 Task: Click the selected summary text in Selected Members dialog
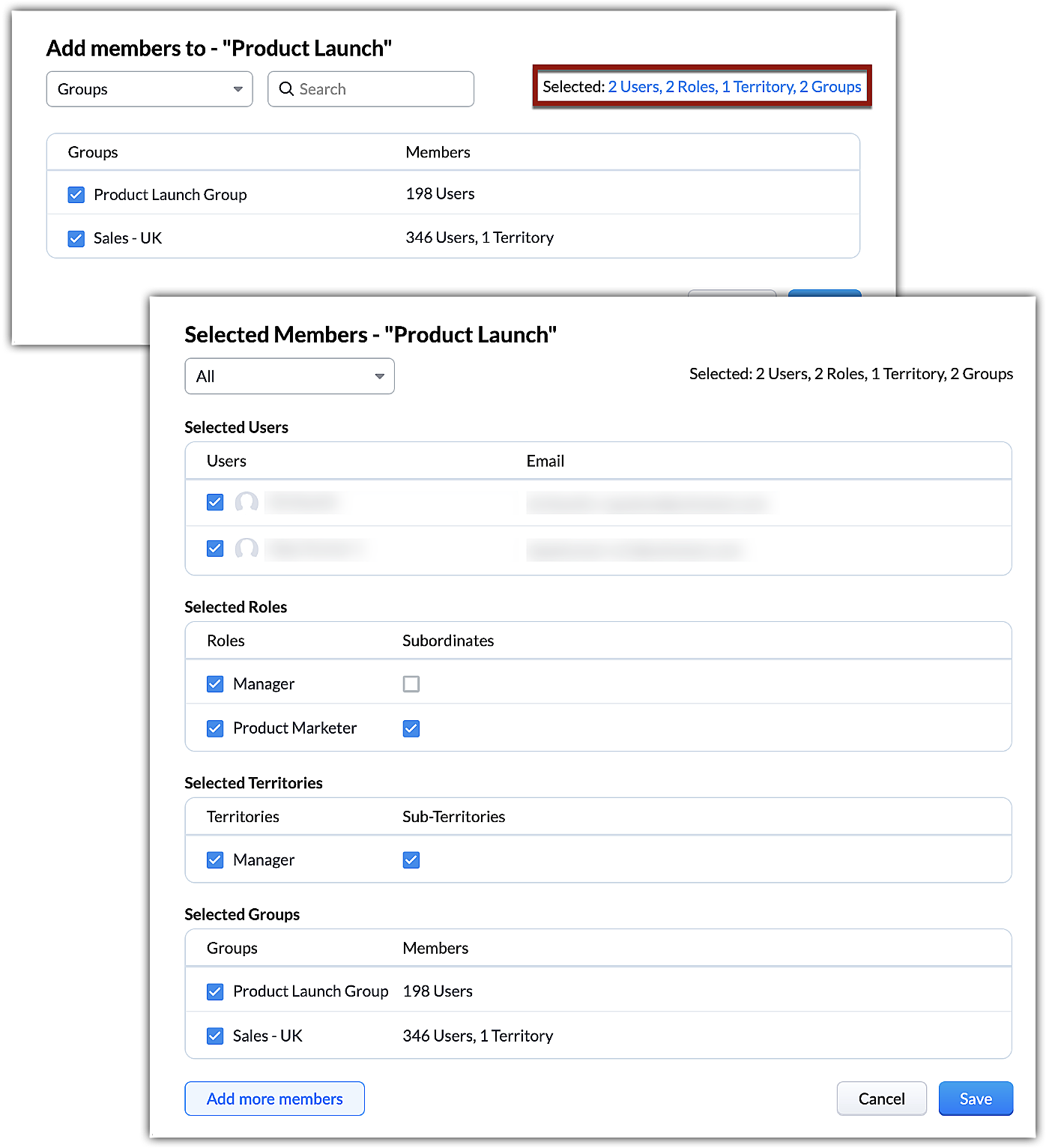point(851,374)
